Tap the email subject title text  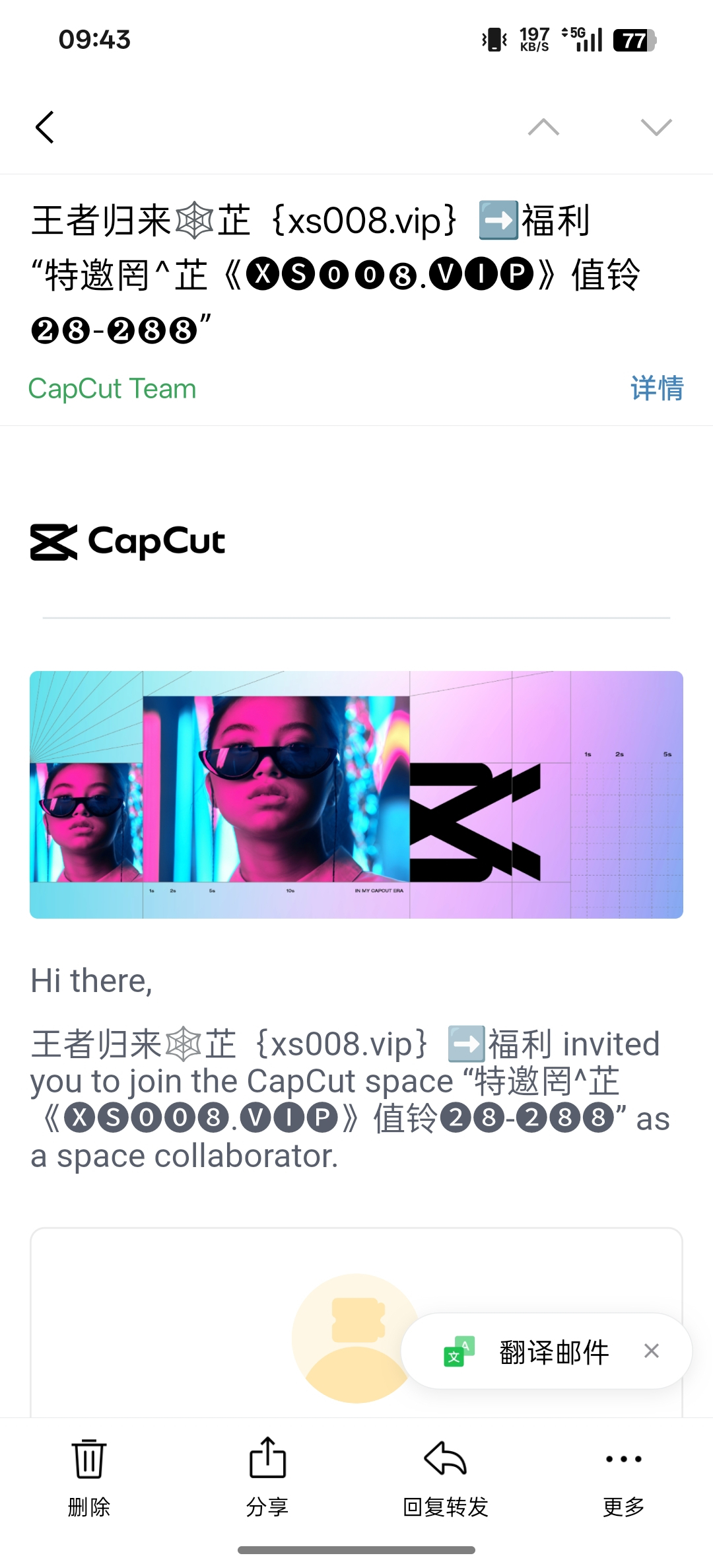335,274
